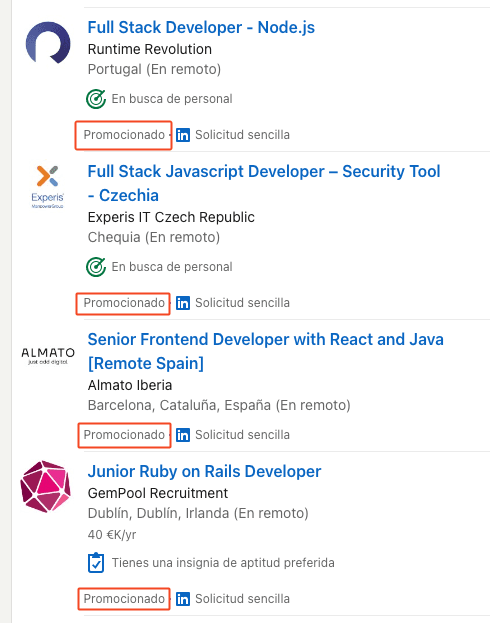Click the Almato Iberia company name

(x=130, y=385)
